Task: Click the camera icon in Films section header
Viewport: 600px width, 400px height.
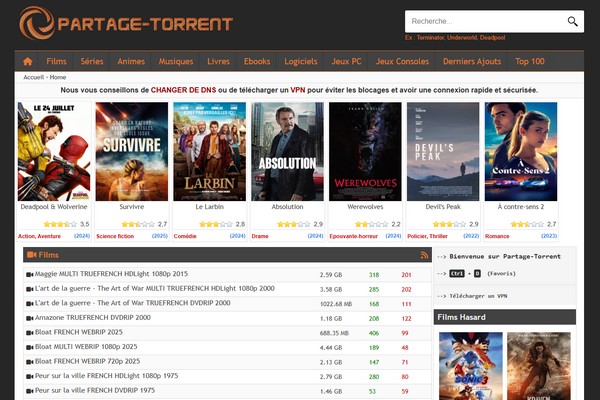Action: coord(31,255)
